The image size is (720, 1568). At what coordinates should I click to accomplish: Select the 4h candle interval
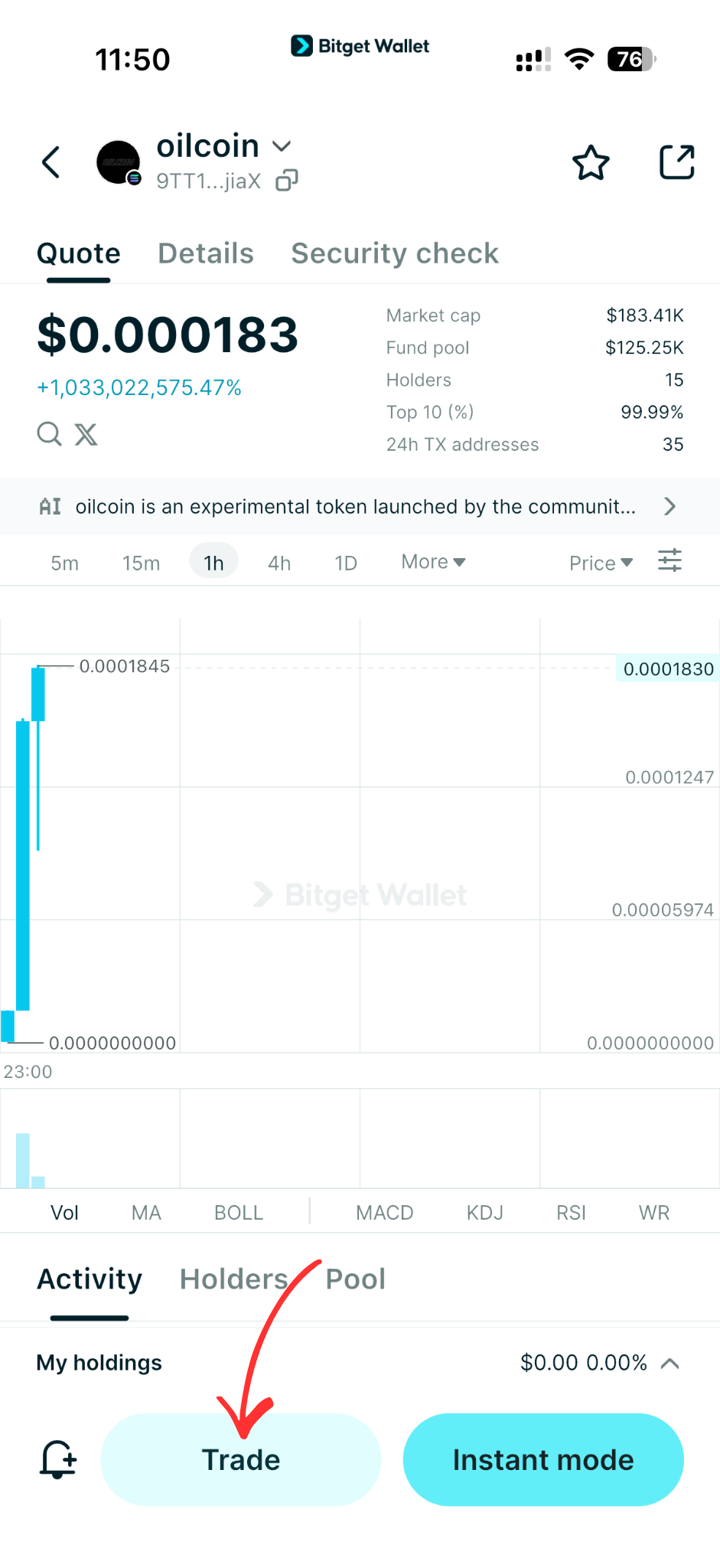point(279,562)
